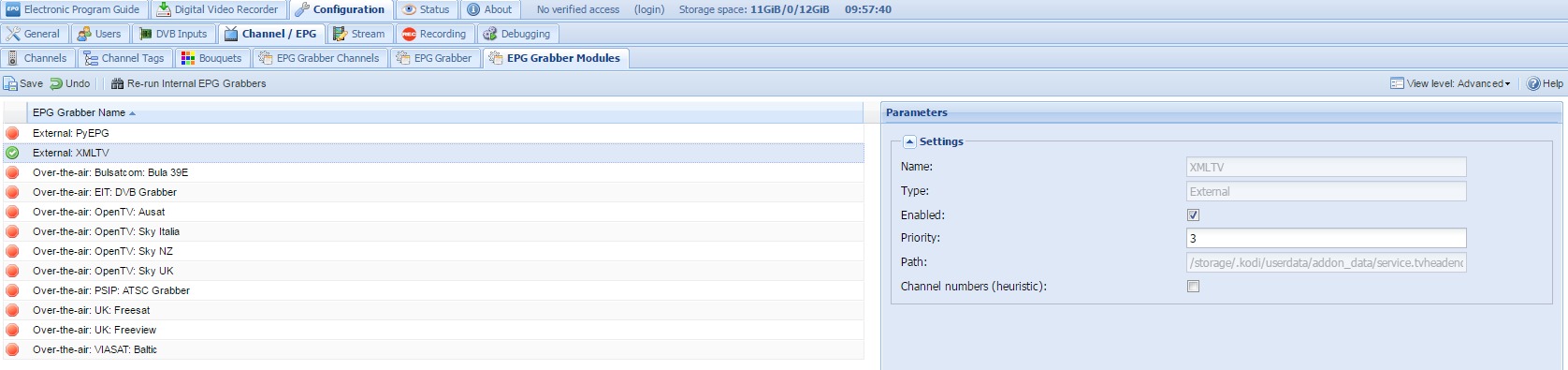Open the About tab

(x=489, y=9)
